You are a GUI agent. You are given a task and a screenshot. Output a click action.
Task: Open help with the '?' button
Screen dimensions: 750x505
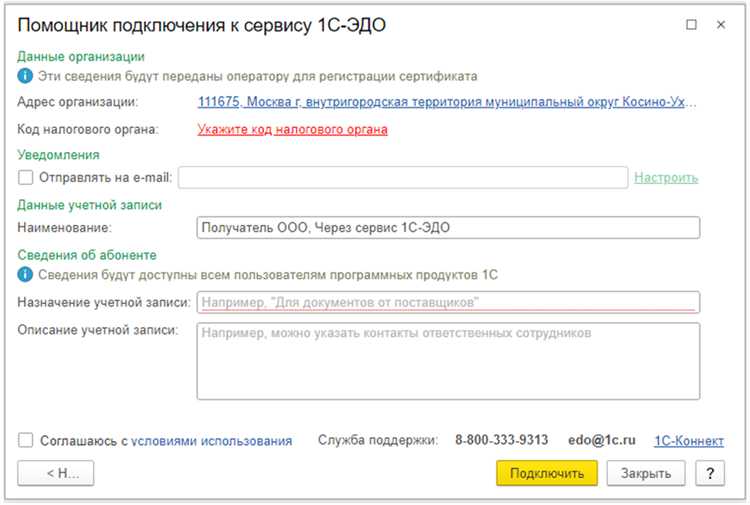point(710,473)
